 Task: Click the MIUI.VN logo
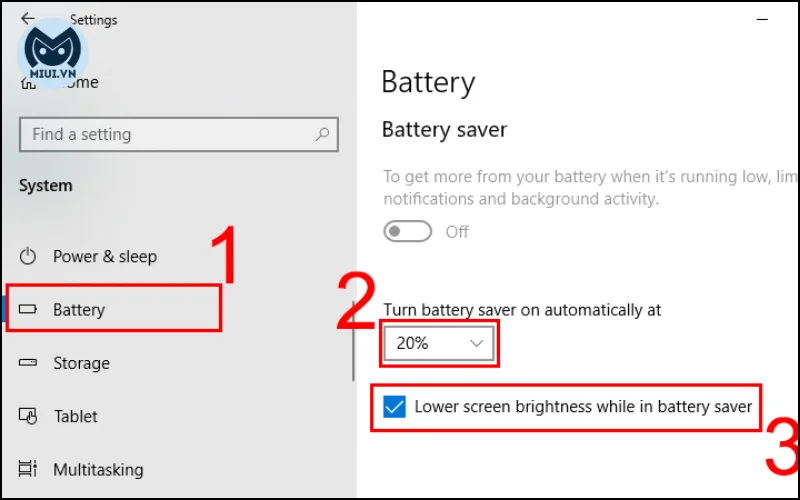point(53,53)
